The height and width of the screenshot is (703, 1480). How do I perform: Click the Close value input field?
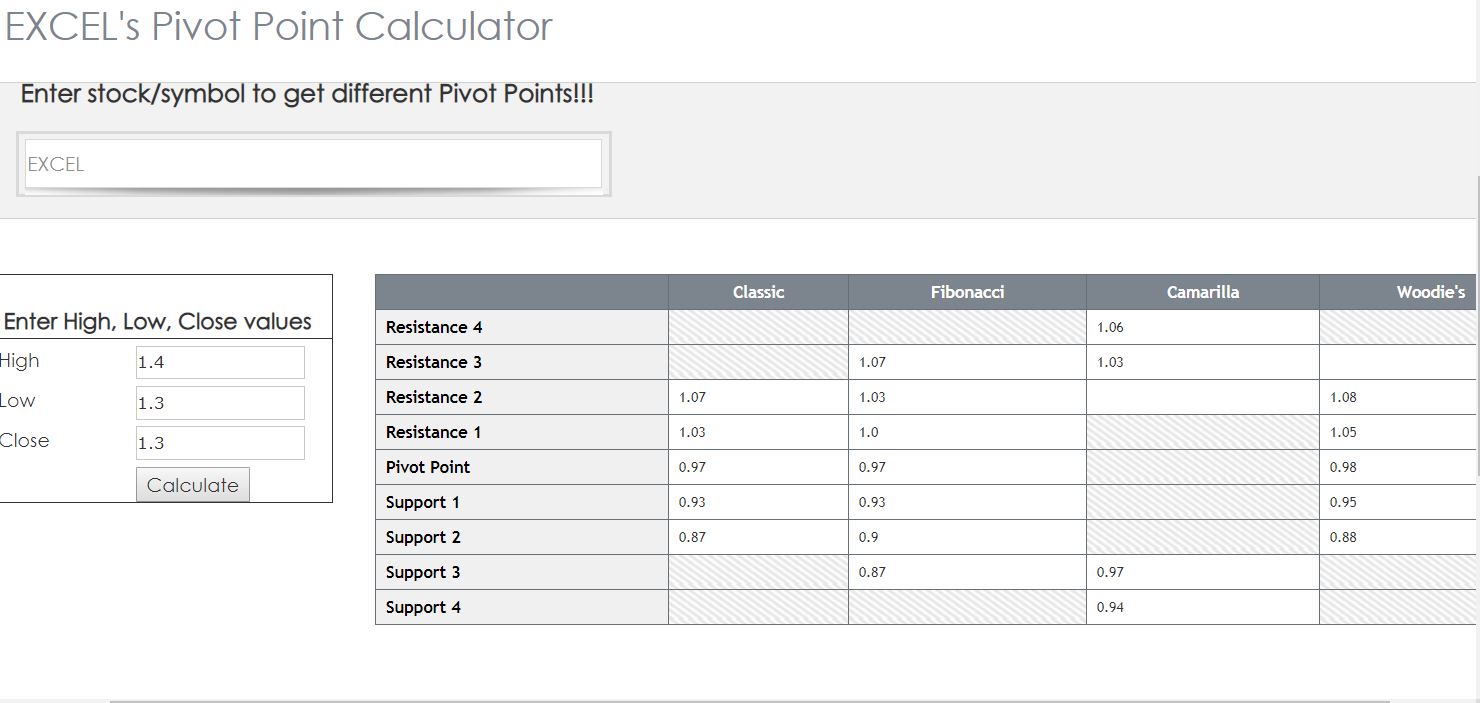(220, 443)
